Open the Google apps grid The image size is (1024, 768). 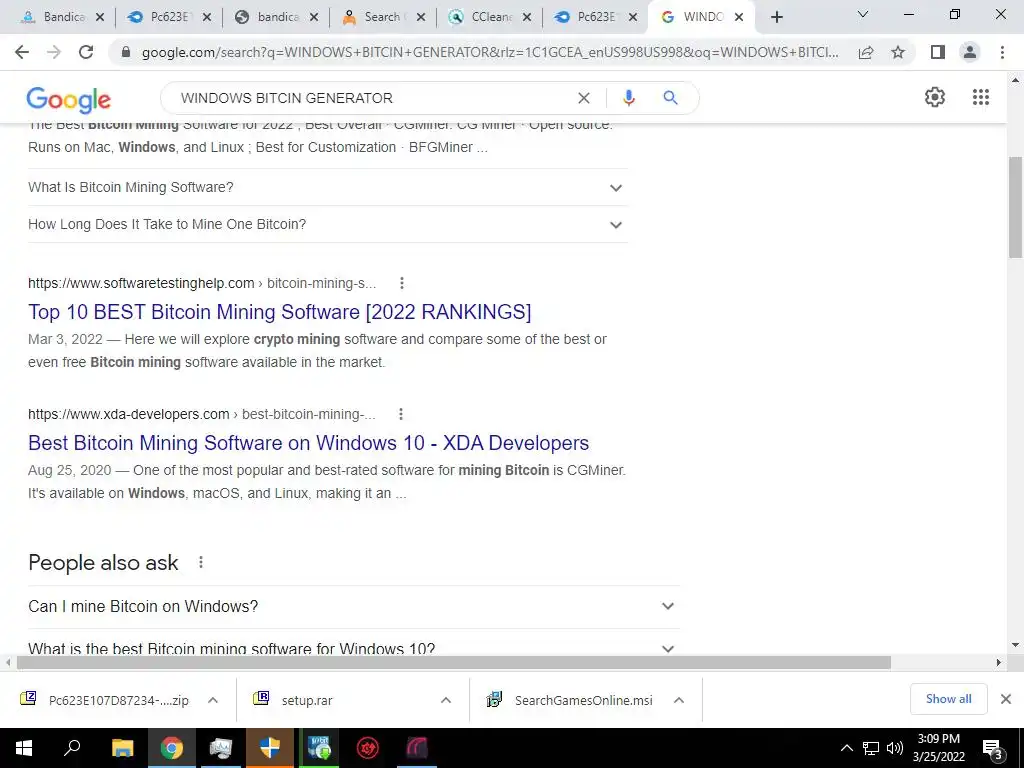[981, 97]
